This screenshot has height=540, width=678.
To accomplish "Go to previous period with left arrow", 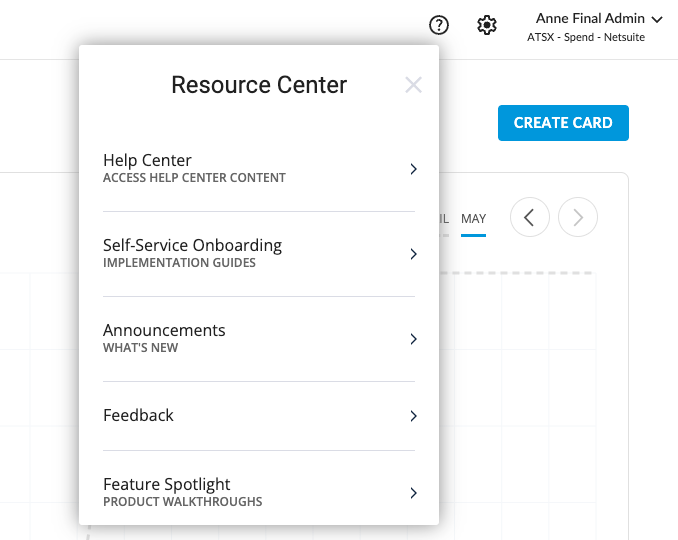I will point(530,217).
